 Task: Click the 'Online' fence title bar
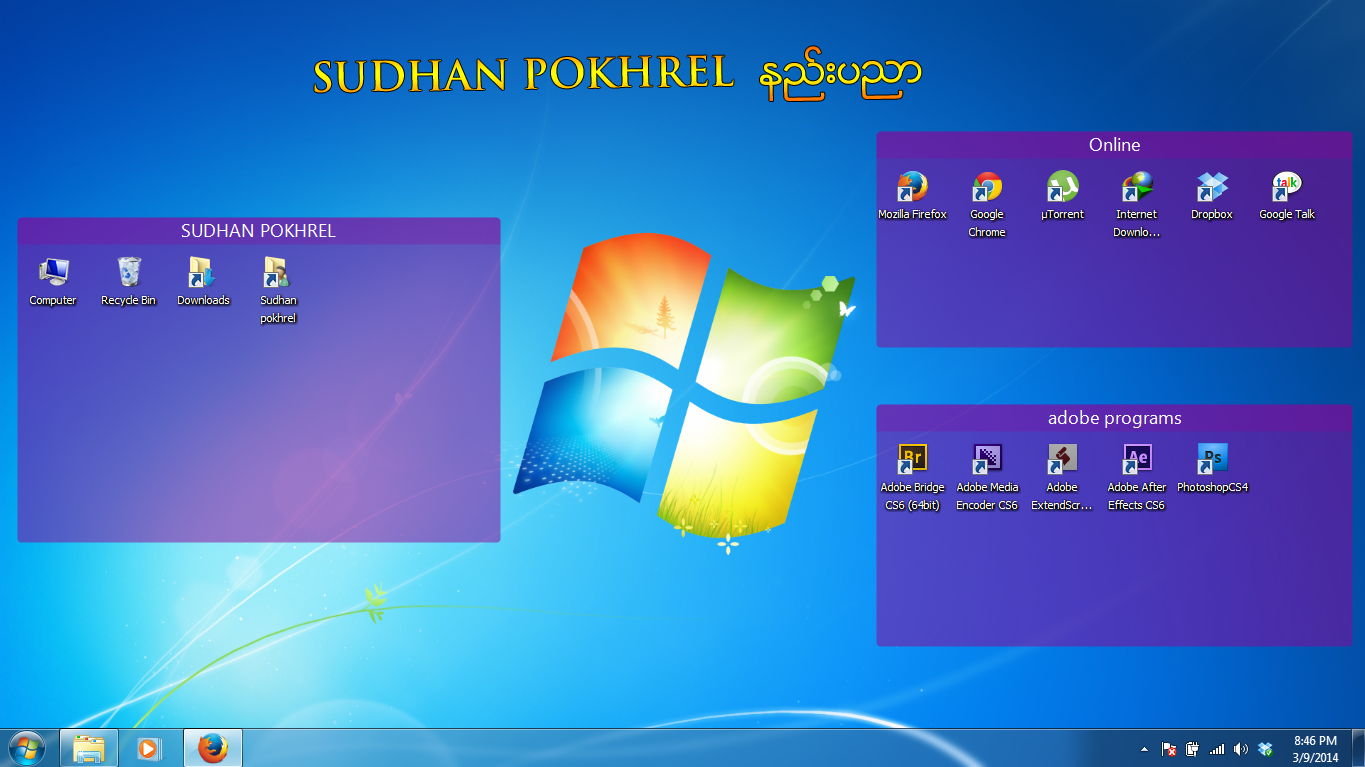point(1114,145)
